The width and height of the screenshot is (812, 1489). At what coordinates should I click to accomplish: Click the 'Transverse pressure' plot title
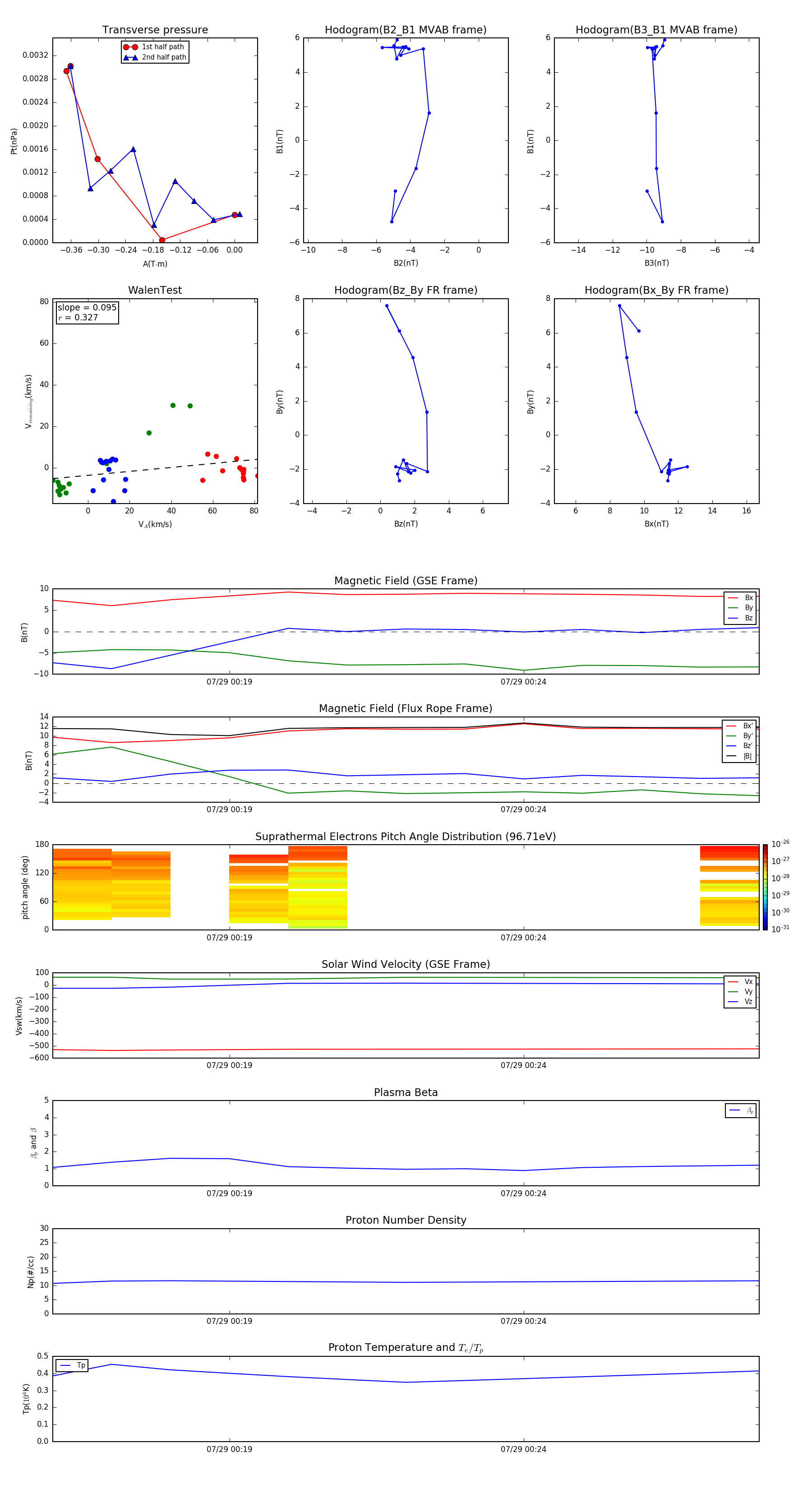pyautogui.click(x=155, y=30)
